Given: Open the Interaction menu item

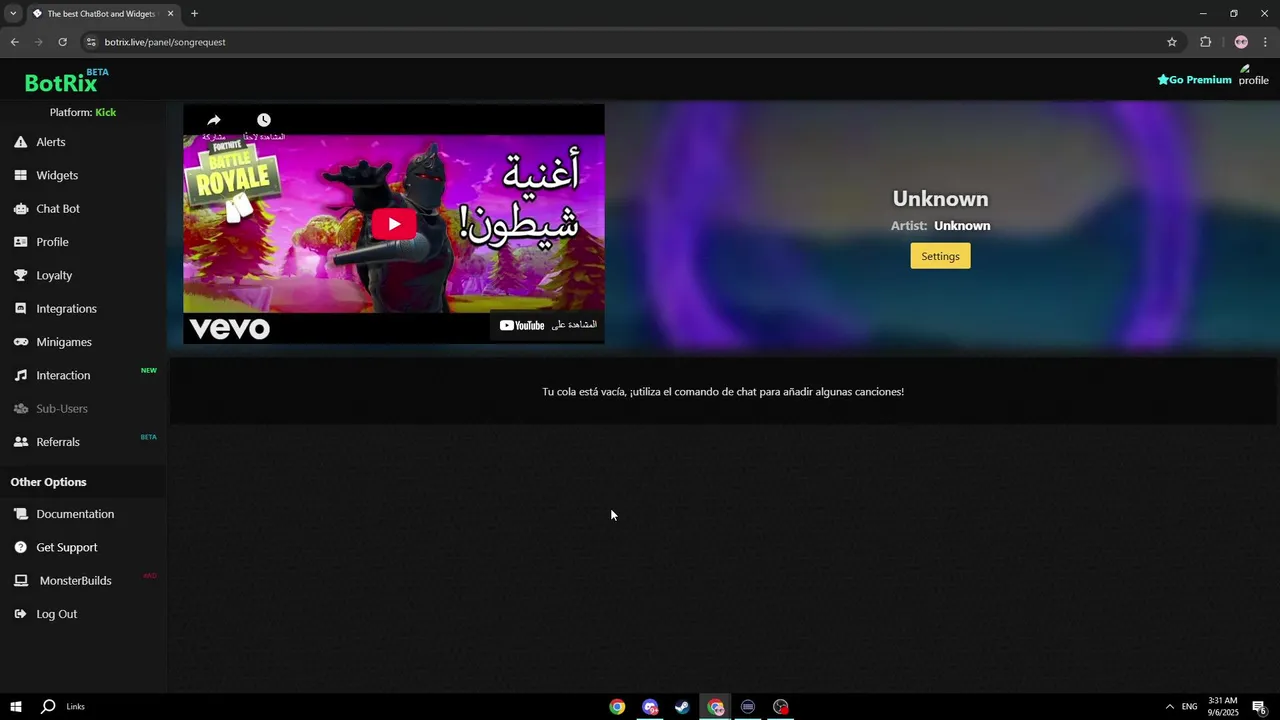Looking at the screenshot, I should 63,375.
